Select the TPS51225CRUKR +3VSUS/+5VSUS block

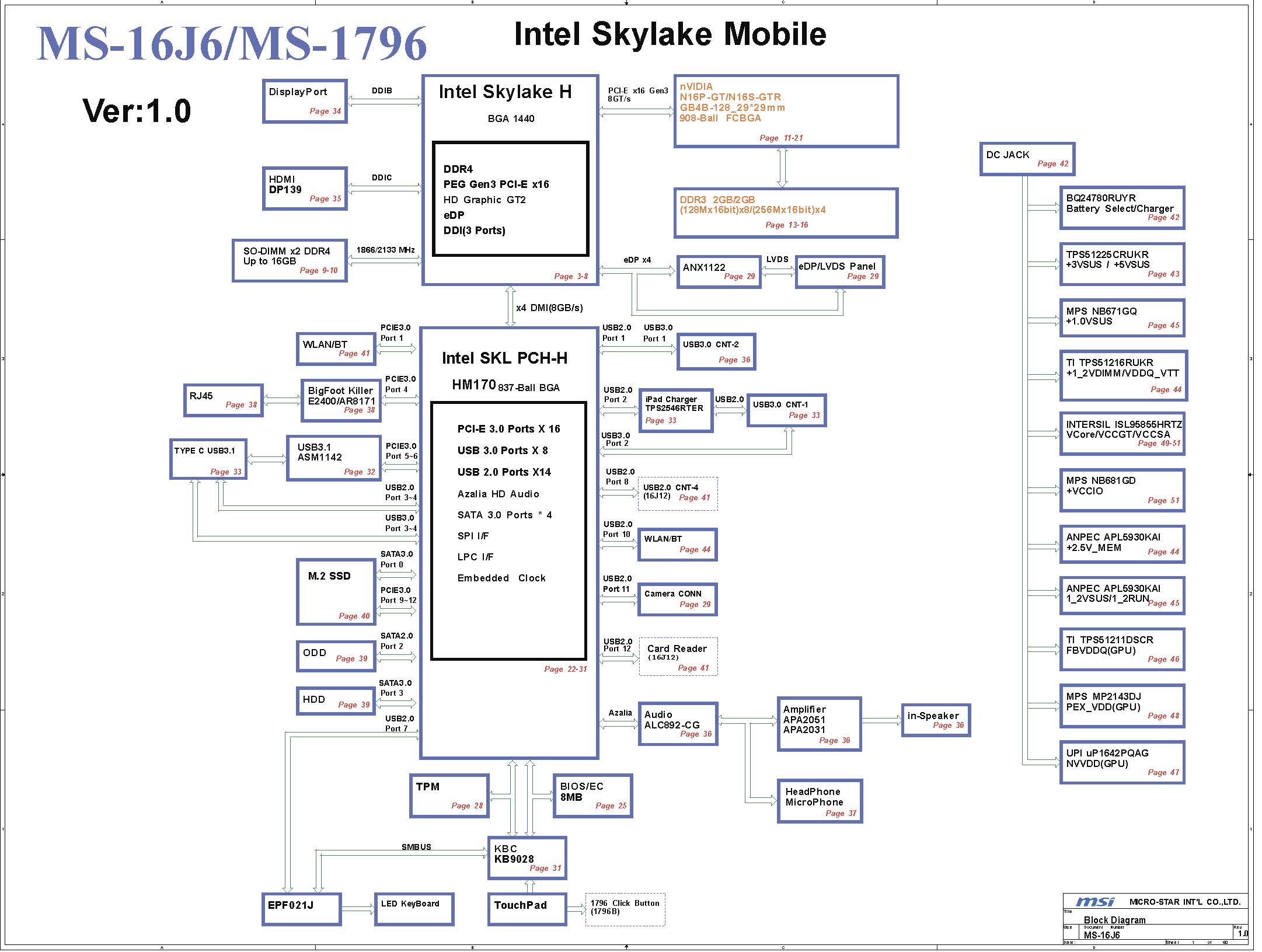pos(1122,264)
